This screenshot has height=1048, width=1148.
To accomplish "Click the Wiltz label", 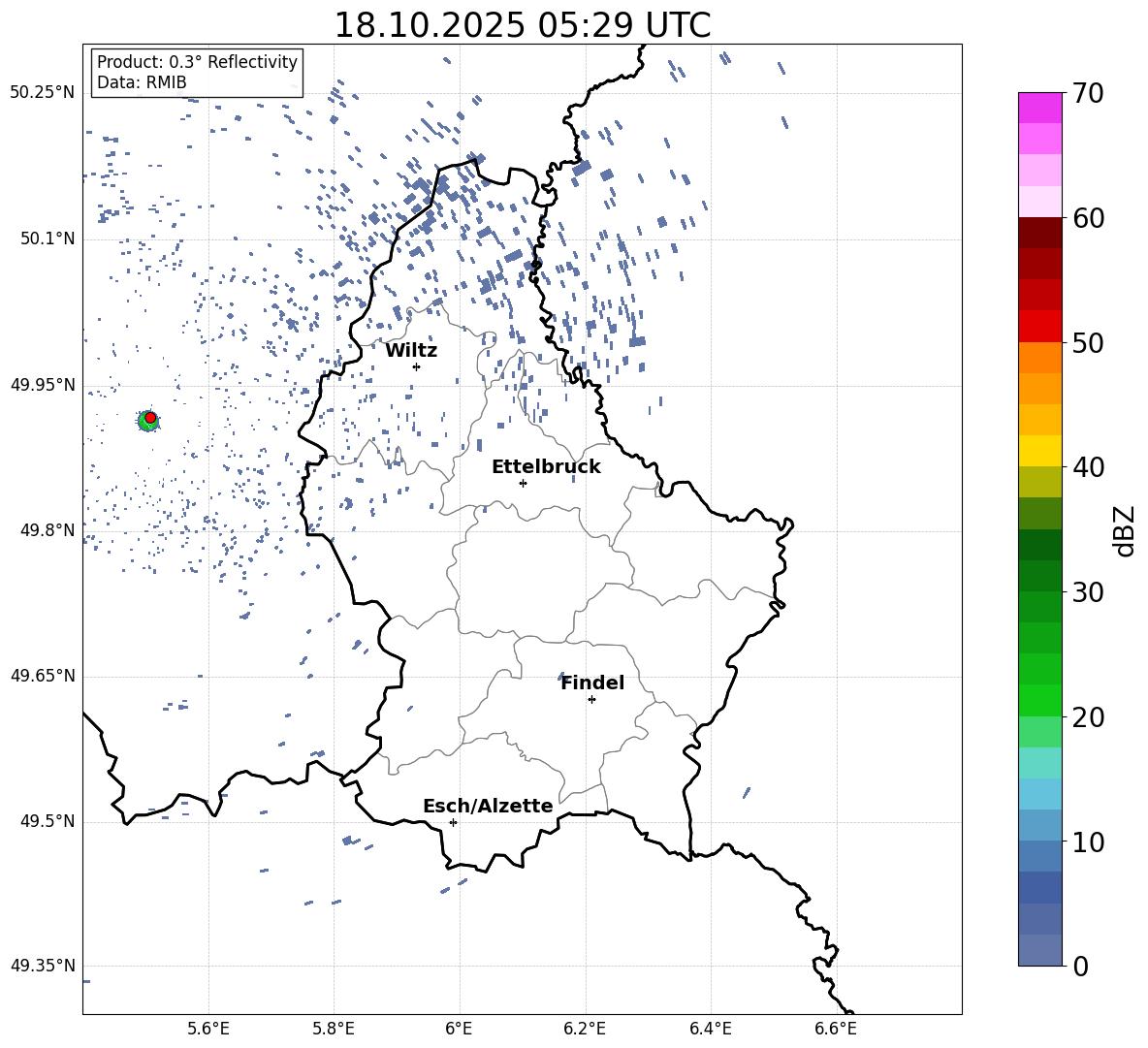I will click(411, 351).
